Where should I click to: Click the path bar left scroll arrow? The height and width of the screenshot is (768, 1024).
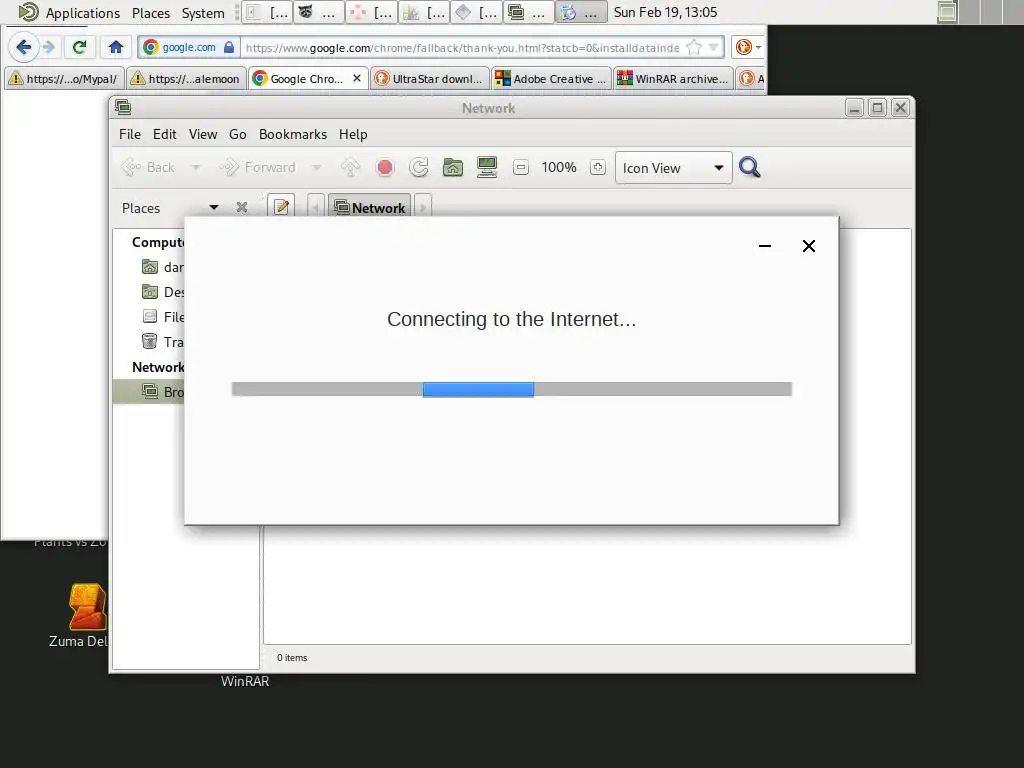(x=315, y=207)
